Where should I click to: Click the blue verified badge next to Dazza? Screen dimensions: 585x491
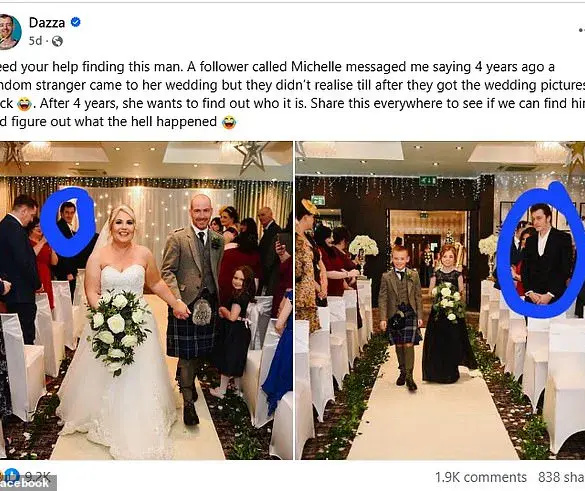(x=76, y=22)
